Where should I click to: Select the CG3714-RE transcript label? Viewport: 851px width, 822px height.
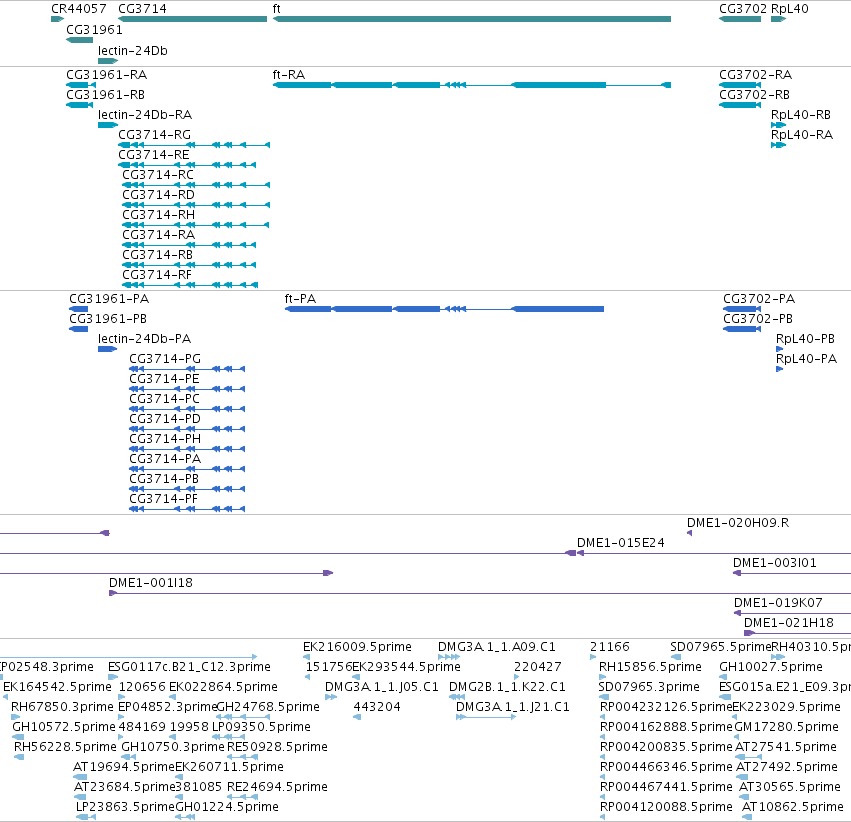[154, 155]
